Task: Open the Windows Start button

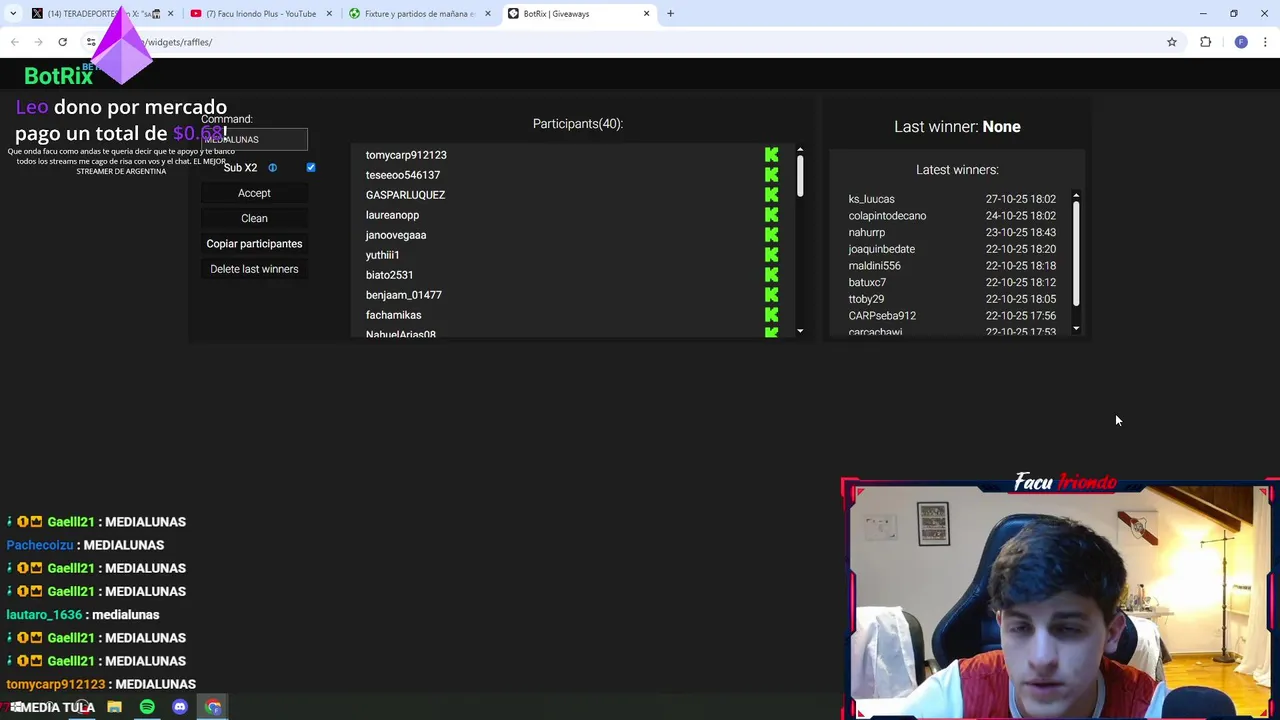Action: pos(15,707)
